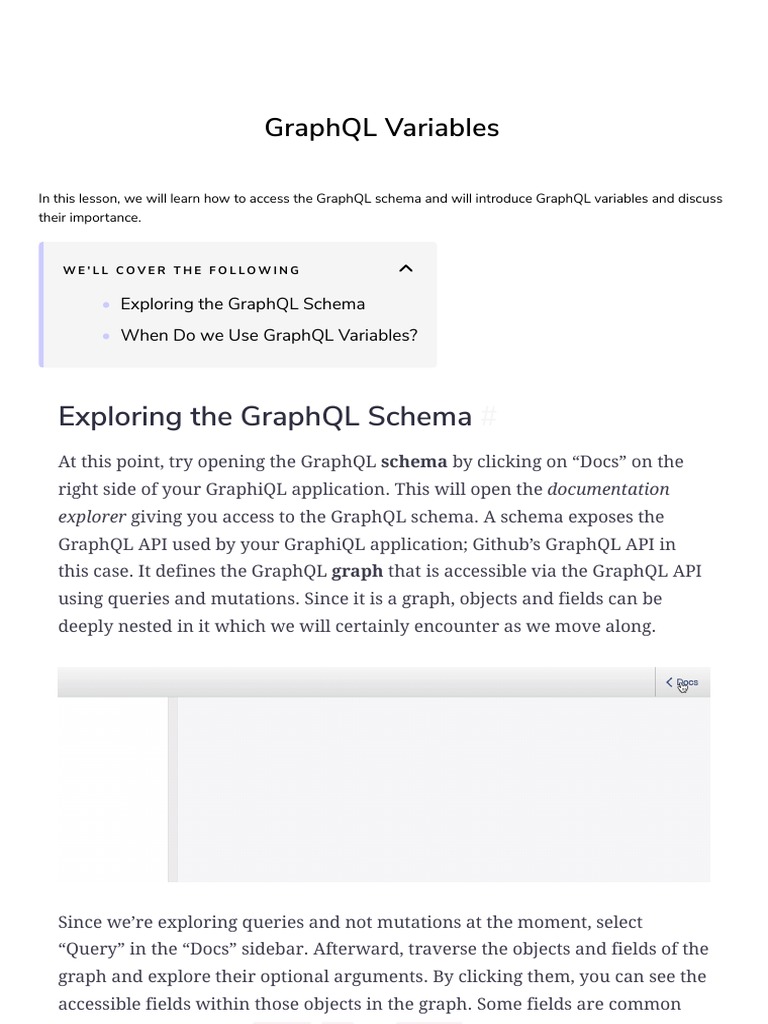
Task: Click the "GraphQL Variables" page title
Action: (381, 128)
